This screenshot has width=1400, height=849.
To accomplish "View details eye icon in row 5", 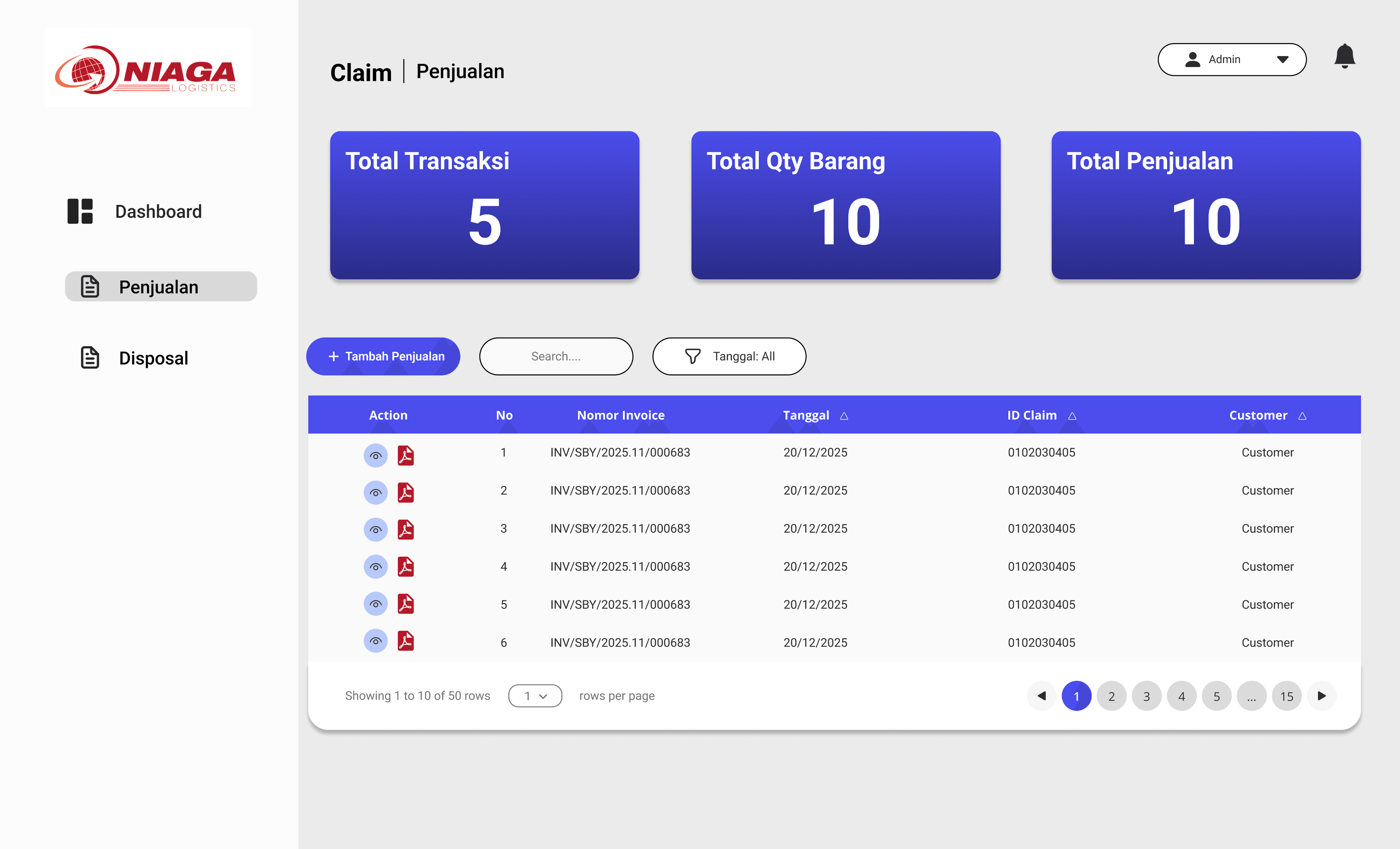I will 376,603.
